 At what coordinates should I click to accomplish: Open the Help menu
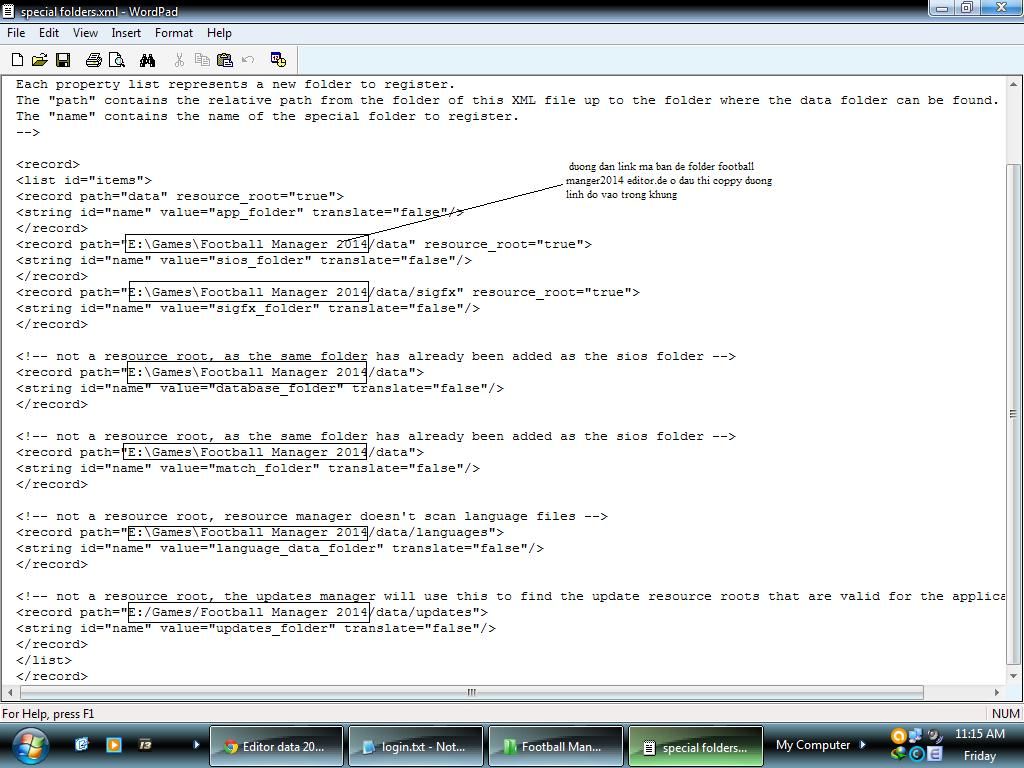pyautogui.click(x=219, y=33)
